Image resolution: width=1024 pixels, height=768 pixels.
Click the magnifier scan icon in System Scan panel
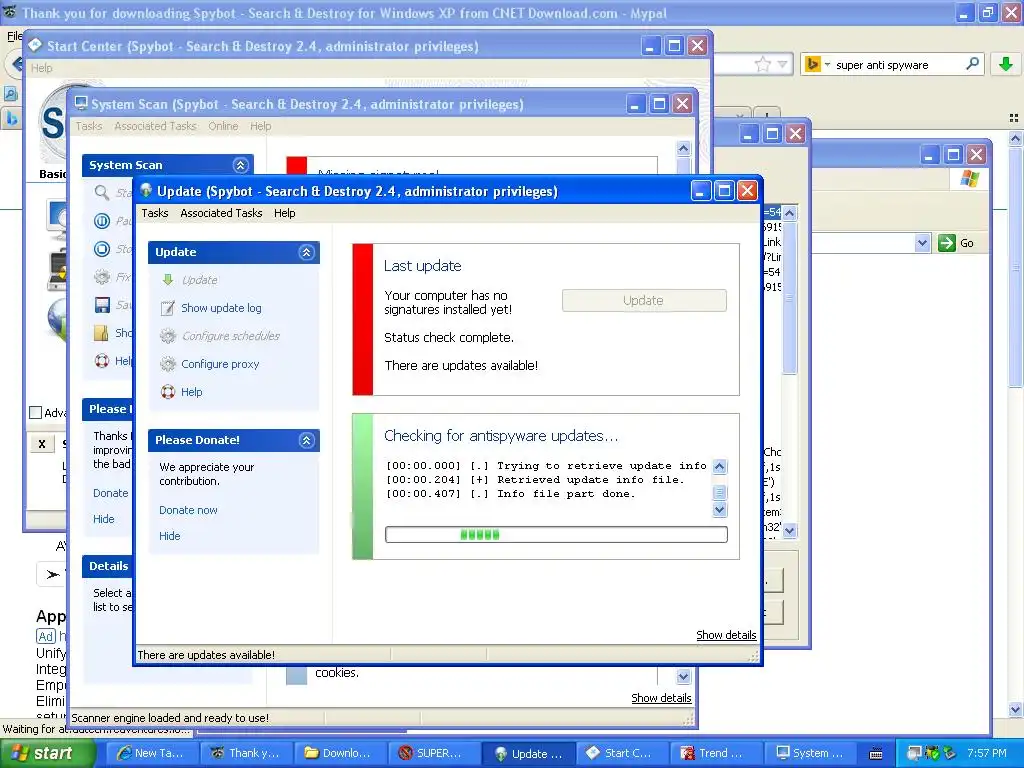coord(102,192)
